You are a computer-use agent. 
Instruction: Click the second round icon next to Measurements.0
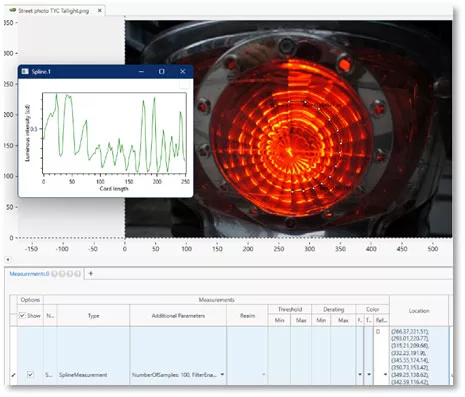pos(62,274)
